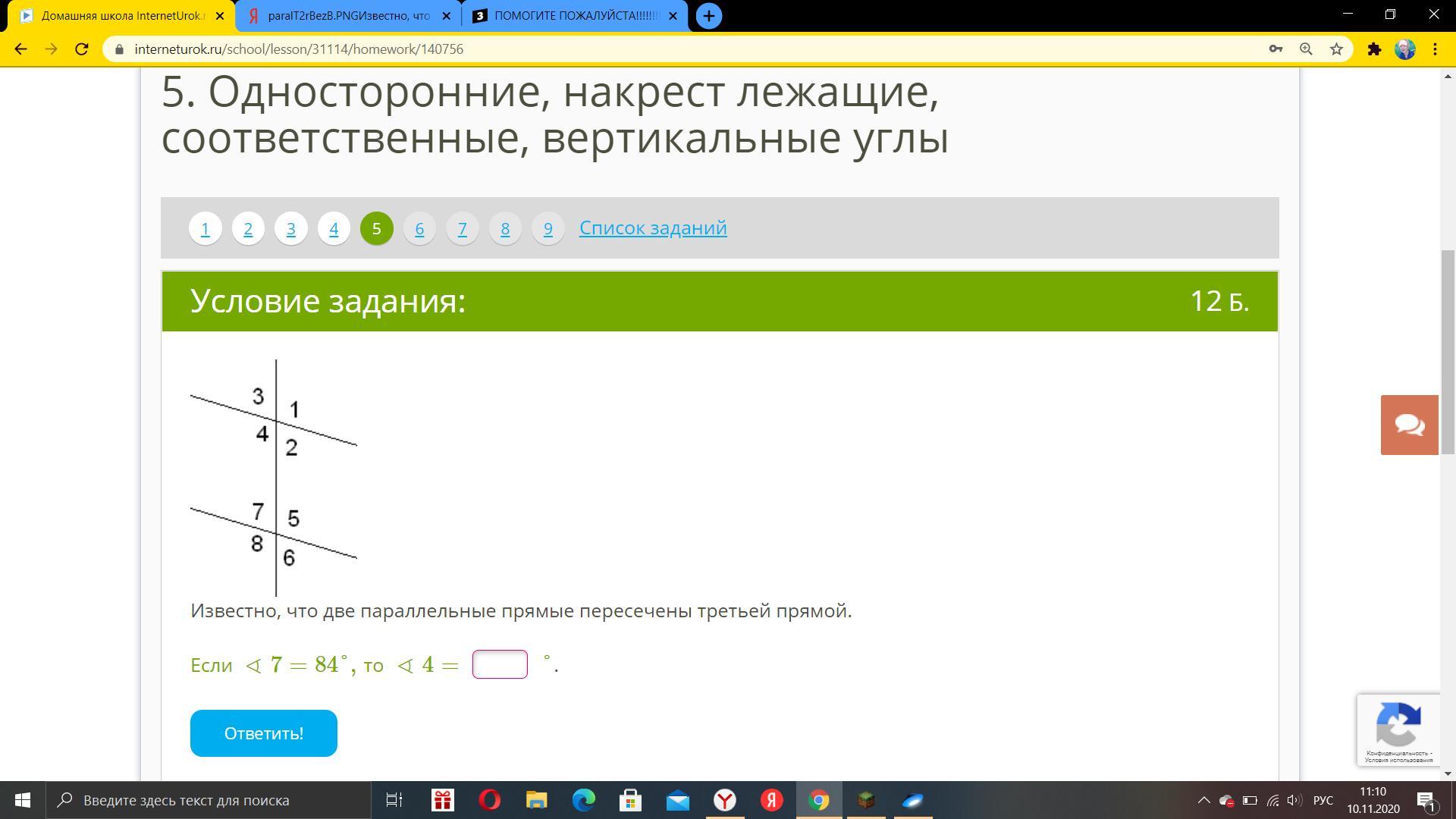Go back with the browser arrow
The height and width of the screenshot is (819, 1456).
pos(21,49)
